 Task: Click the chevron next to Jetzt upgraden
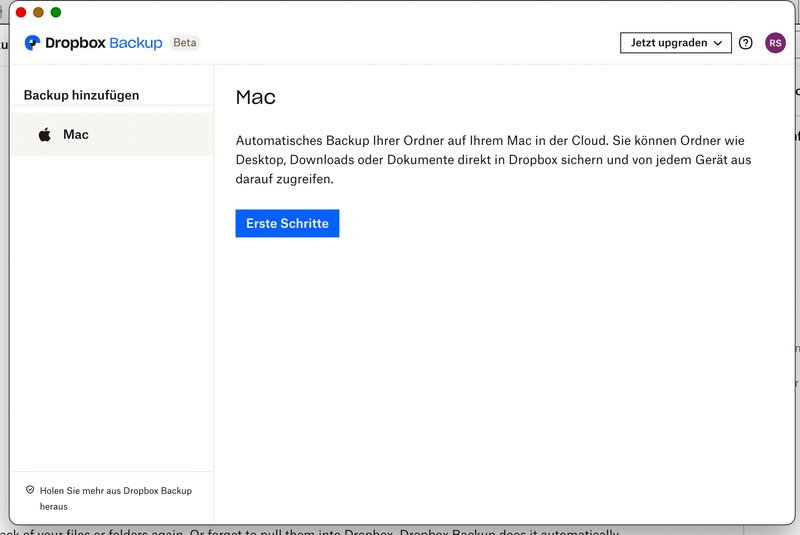717,43
